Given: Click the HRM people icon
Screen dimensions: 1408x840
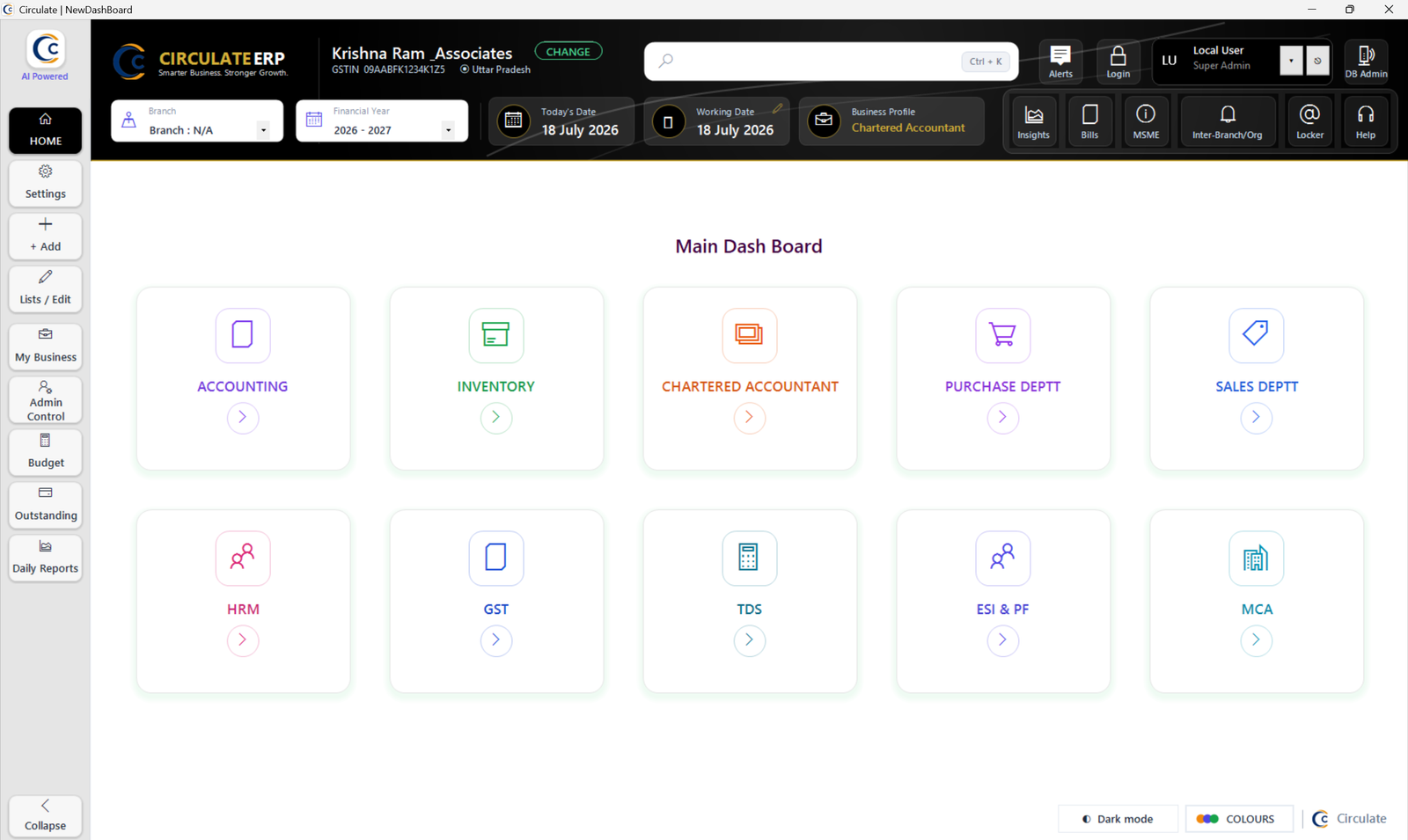Looking at the screenshot, I should point(243,558).
